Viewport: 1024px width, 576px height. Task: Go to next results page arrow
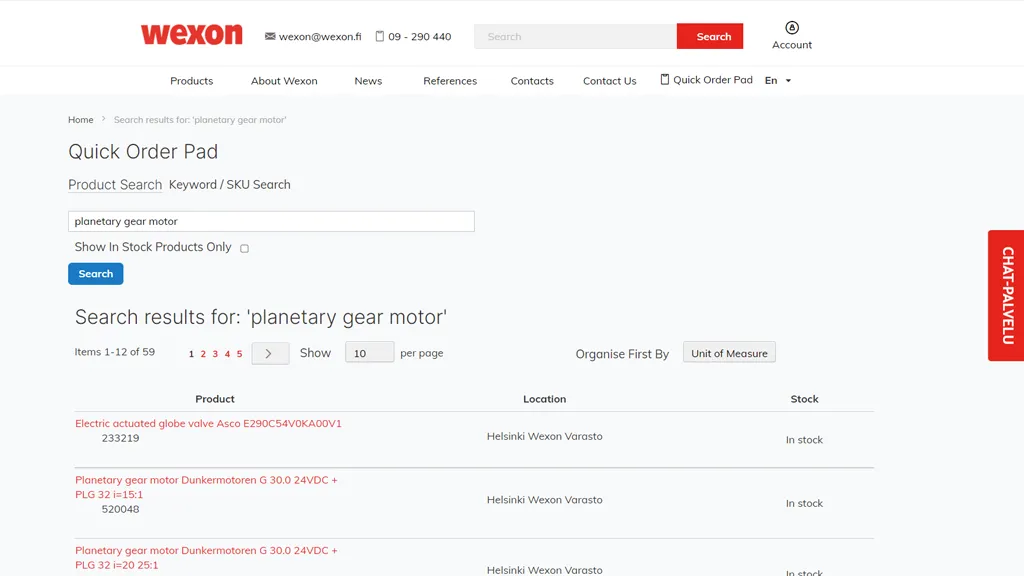pos(270,353)
